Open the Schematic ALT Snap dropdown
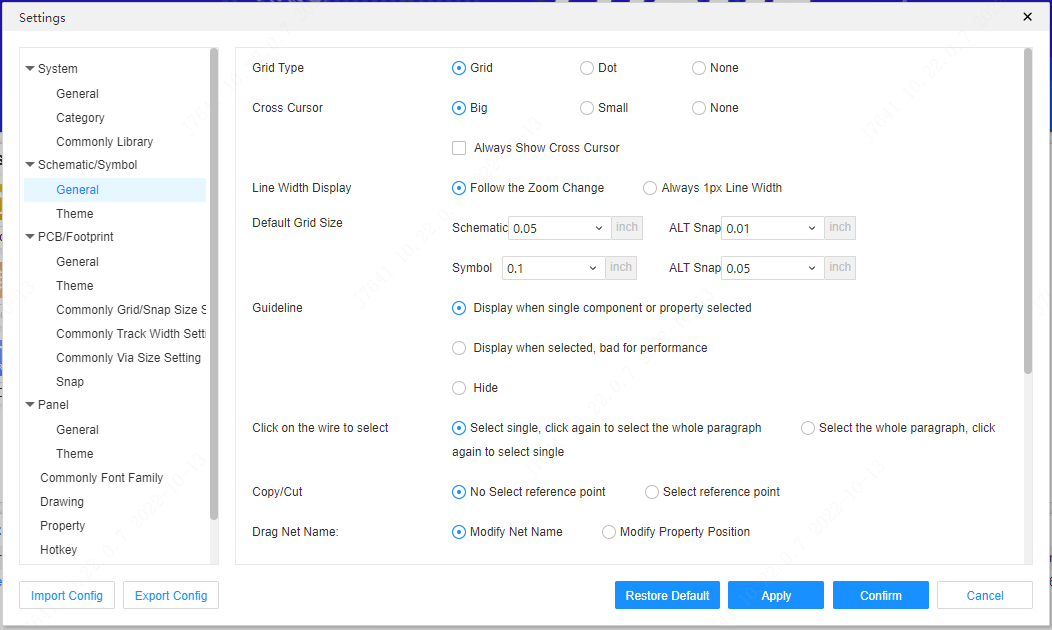Viewport: 1052px width, 630px height. [771, 227]
